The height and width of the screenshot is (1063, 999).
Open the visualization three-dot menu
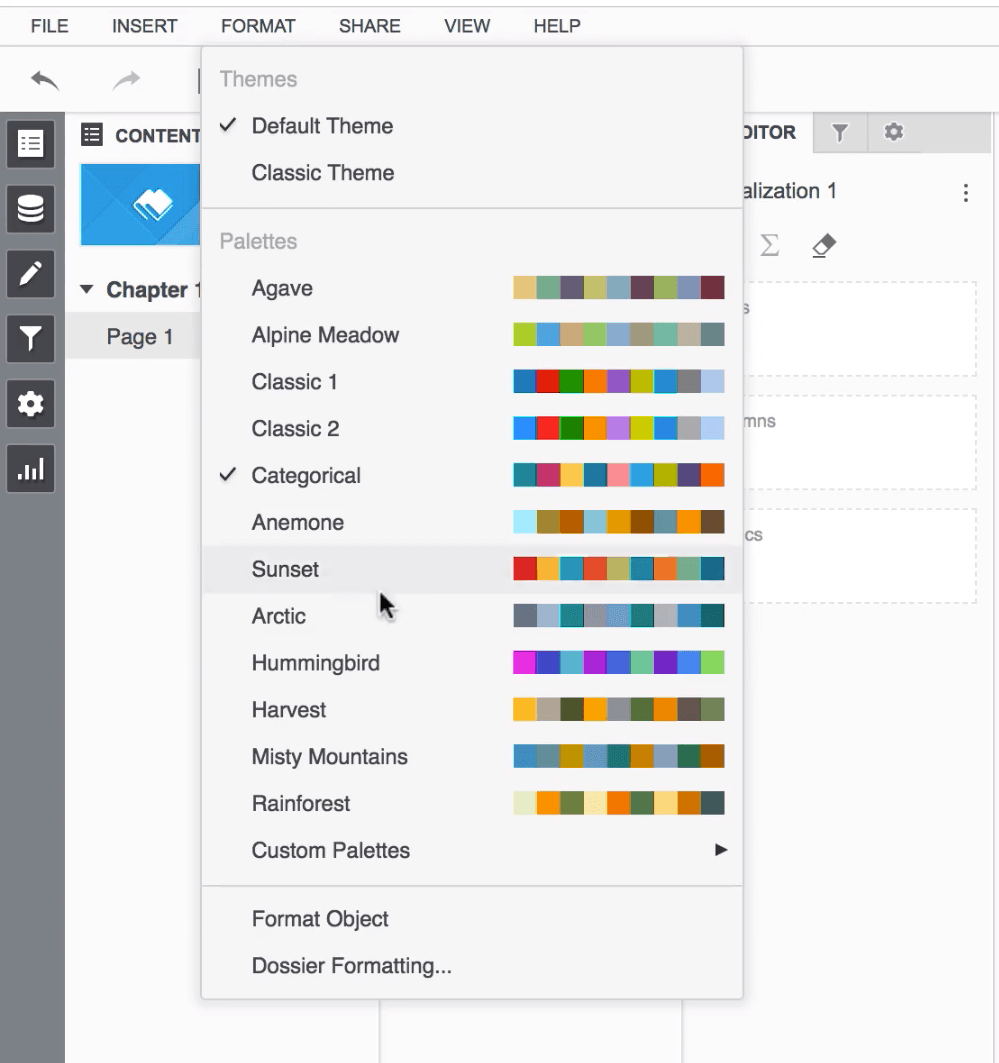[965, 193]
